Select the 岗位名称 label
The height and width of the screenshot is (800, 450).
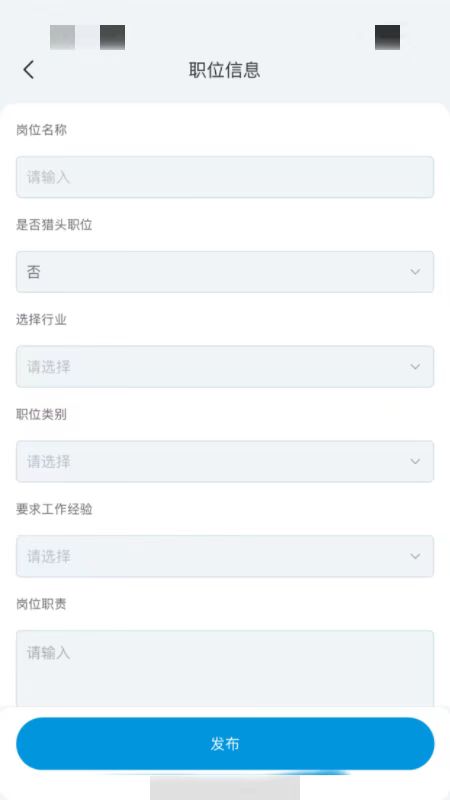tap(41, 130)
